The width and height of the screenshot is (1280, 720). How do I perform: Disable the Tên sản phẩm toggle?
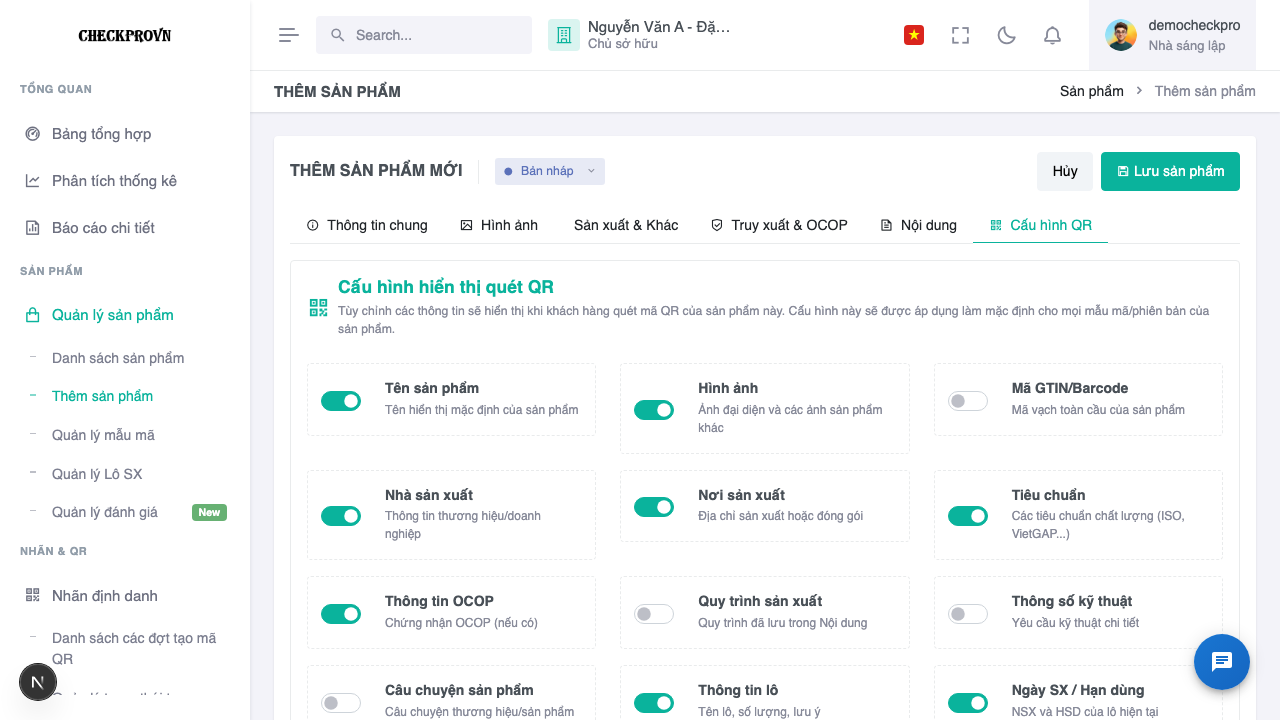(x=341, y=401)
